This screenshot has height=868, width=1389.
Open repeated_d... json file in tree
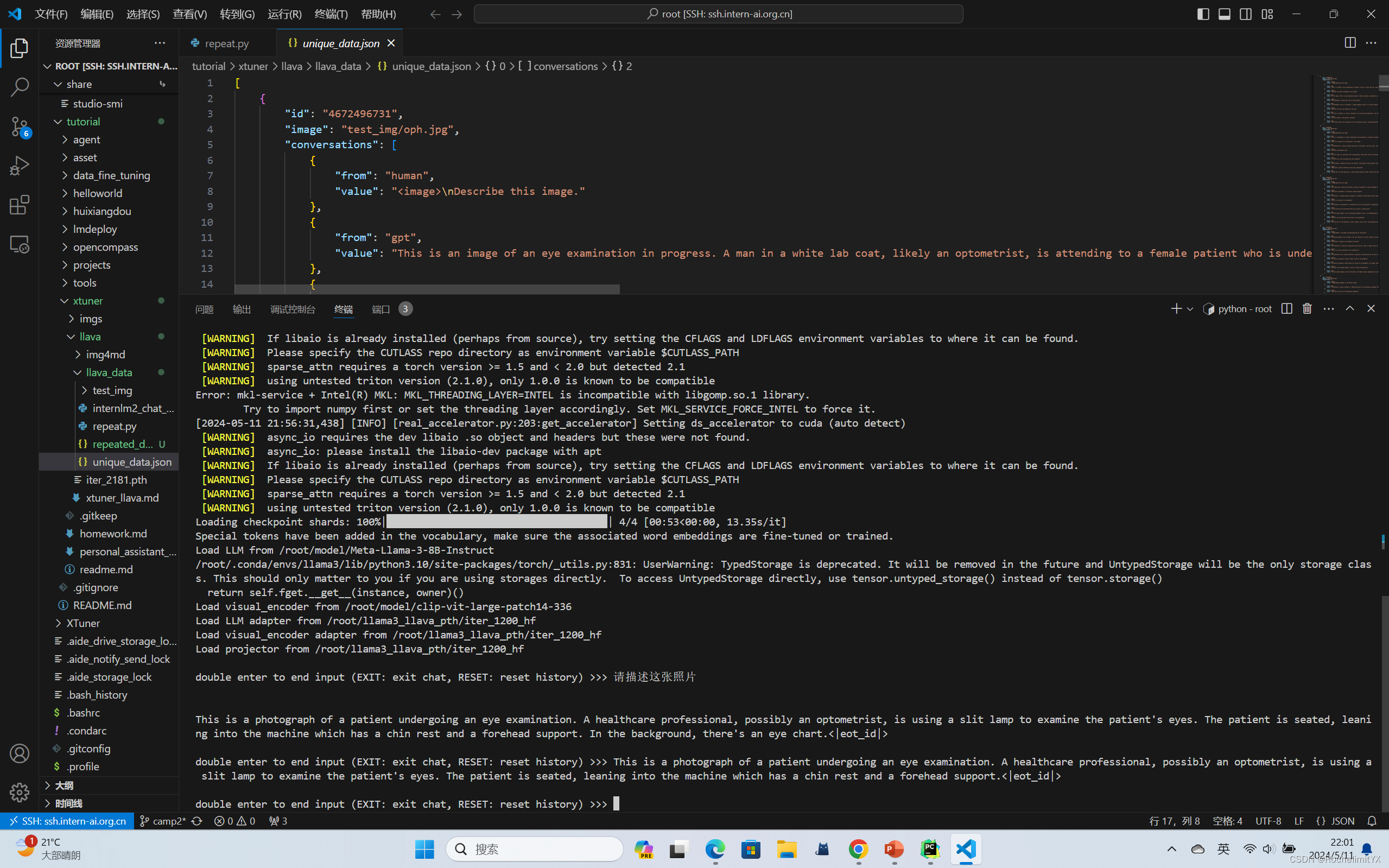pos(109,443)
